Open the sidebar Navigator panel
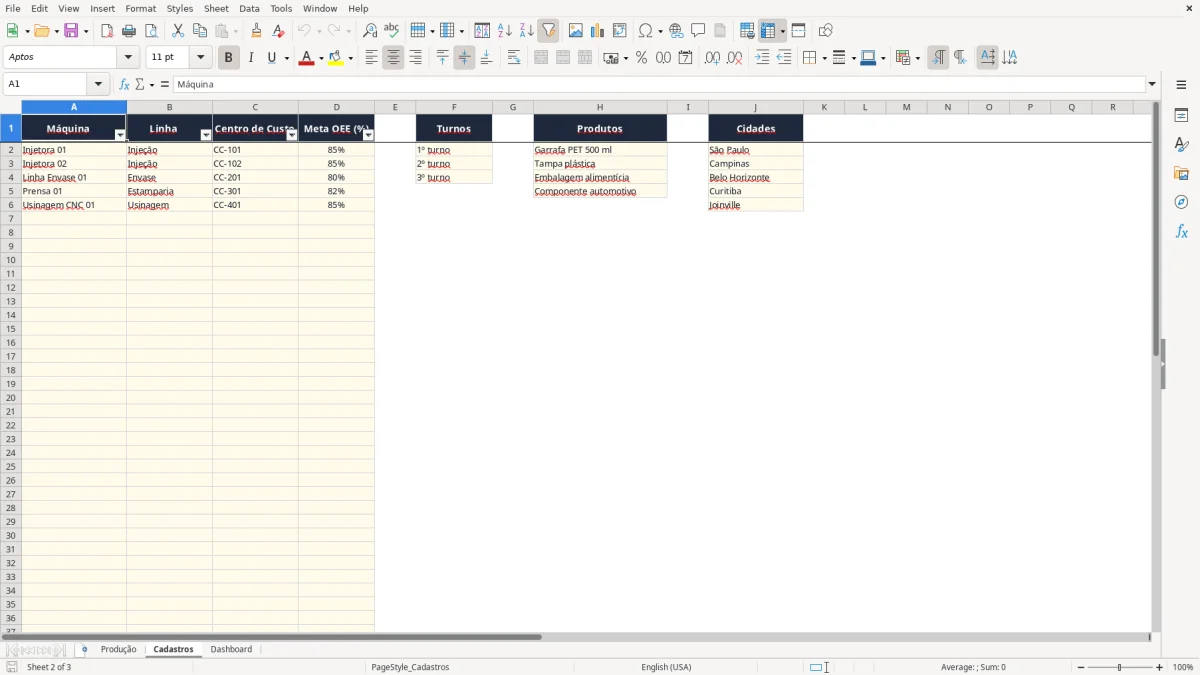1200x675 pixels. pyautogui.click(x=1181, y=202)
